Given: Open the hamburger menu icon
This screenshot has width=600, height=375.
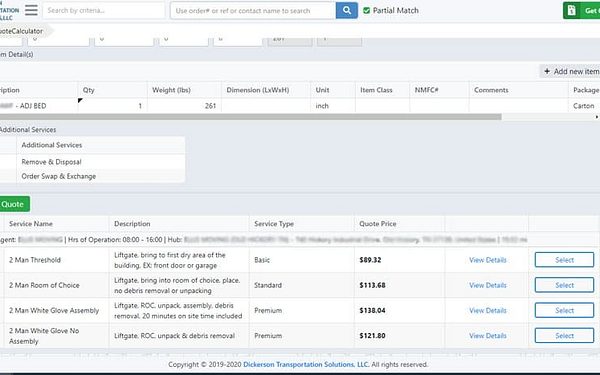Looking at the screenshot, I should click(x=31, y=10).
